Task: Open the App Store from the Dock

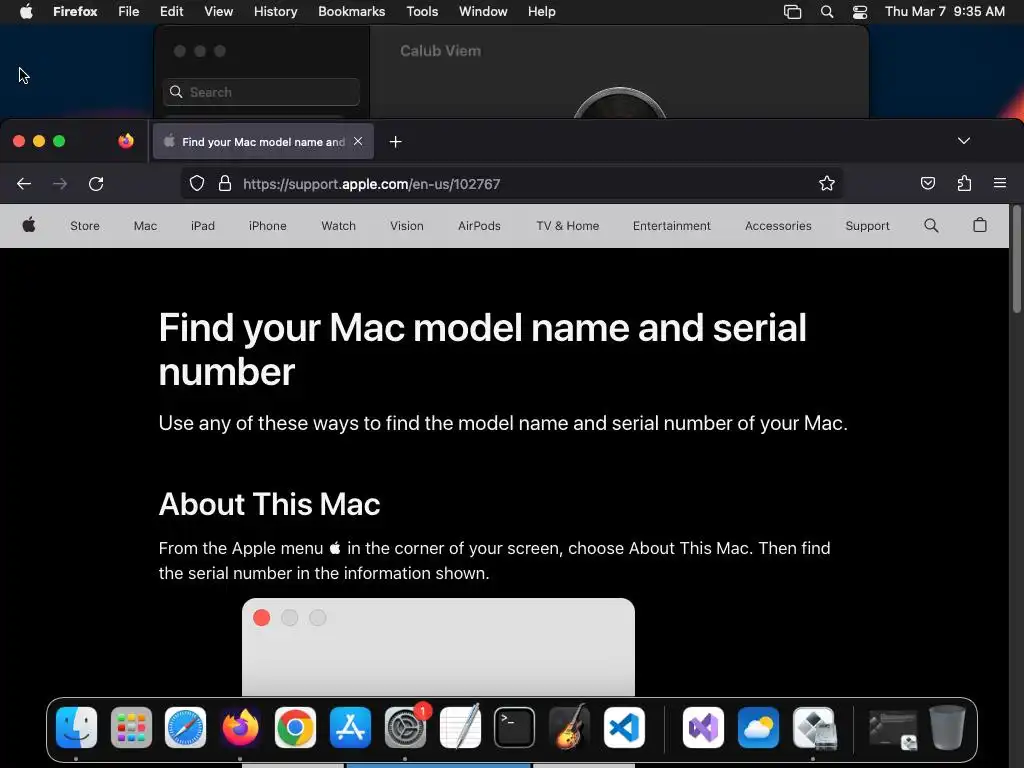Action: [350, 728]
